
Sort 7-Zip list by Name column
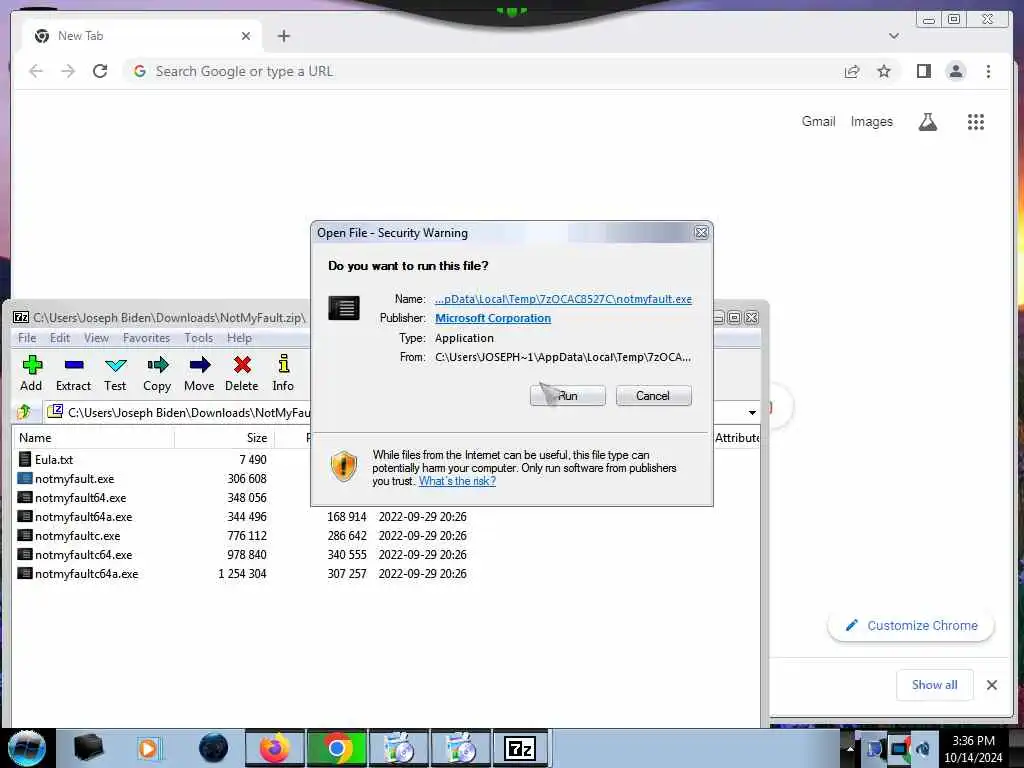point(93,438)
